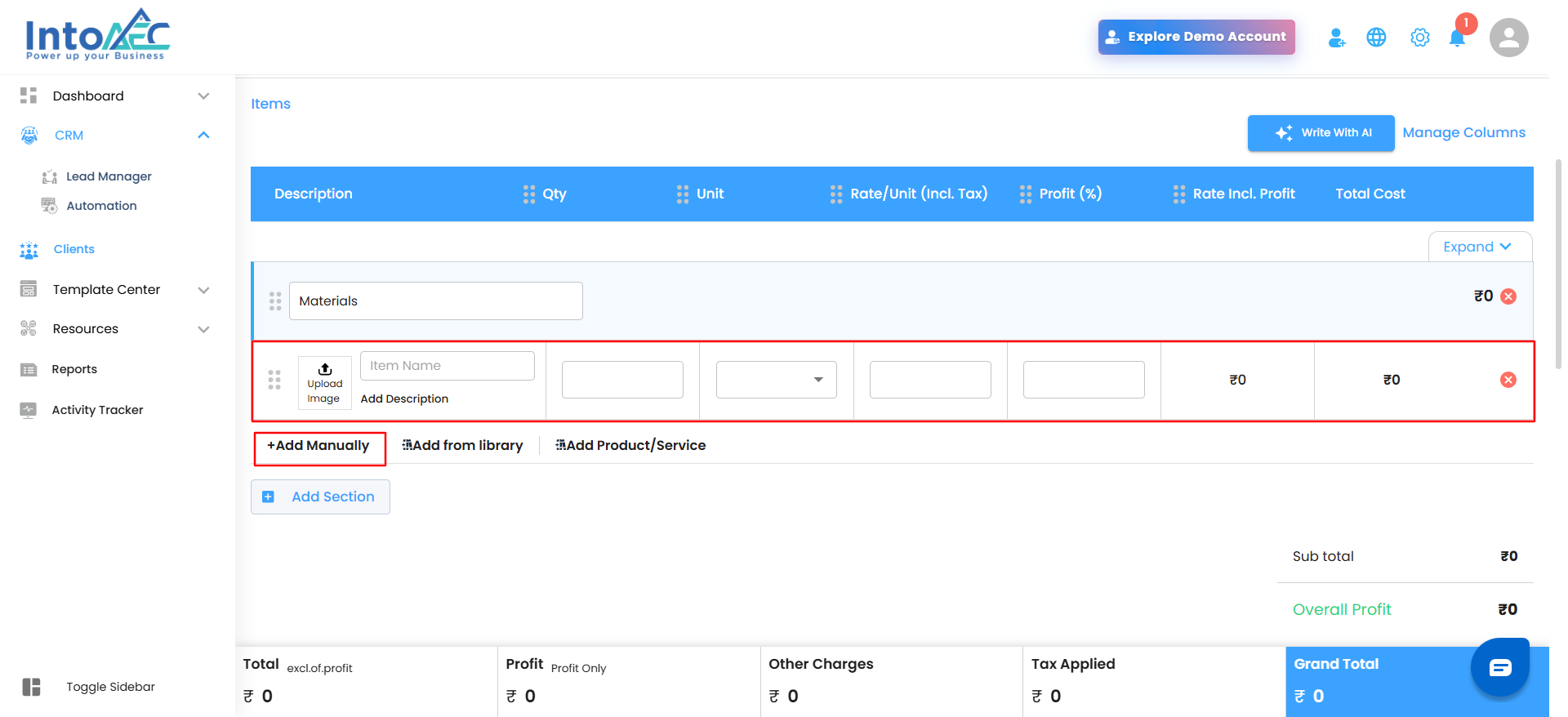Screen dimensions: 1568x717
Task: Open the chat support bubble
Action: tap(1500, 667)
